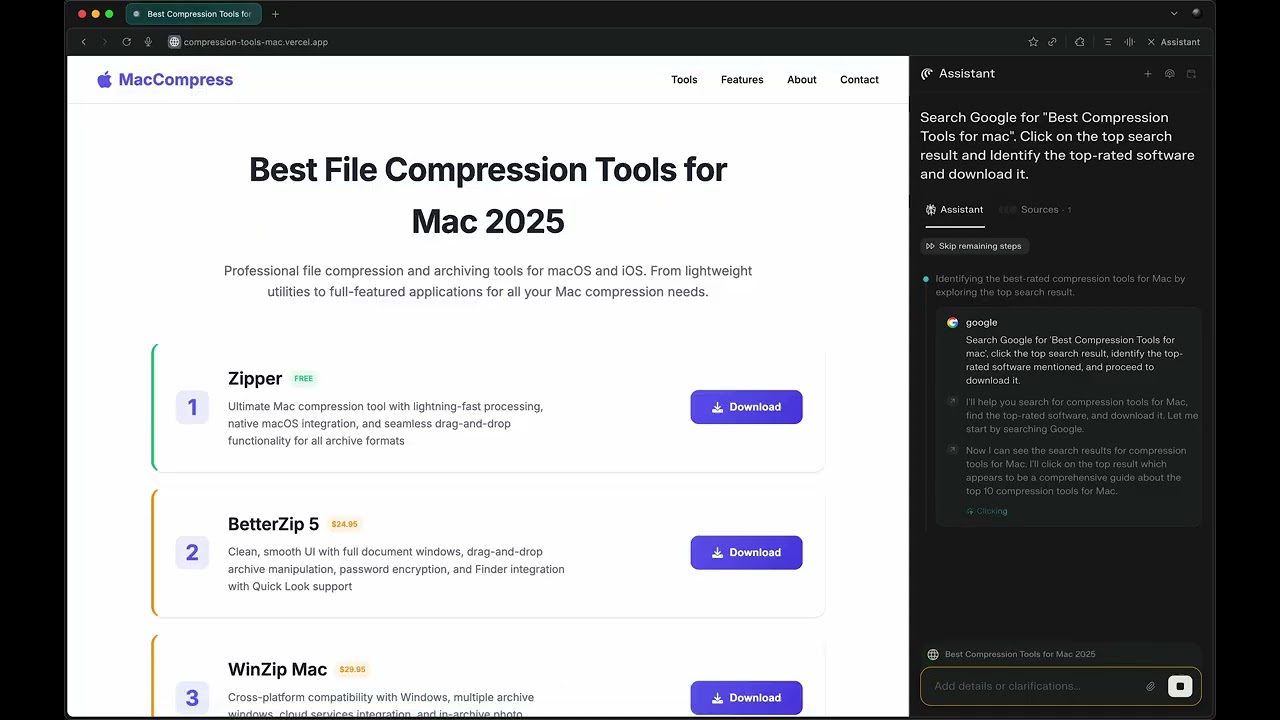Click rank number 3 badge
The height and width of the screenshot is (720, 1280).
192,698
